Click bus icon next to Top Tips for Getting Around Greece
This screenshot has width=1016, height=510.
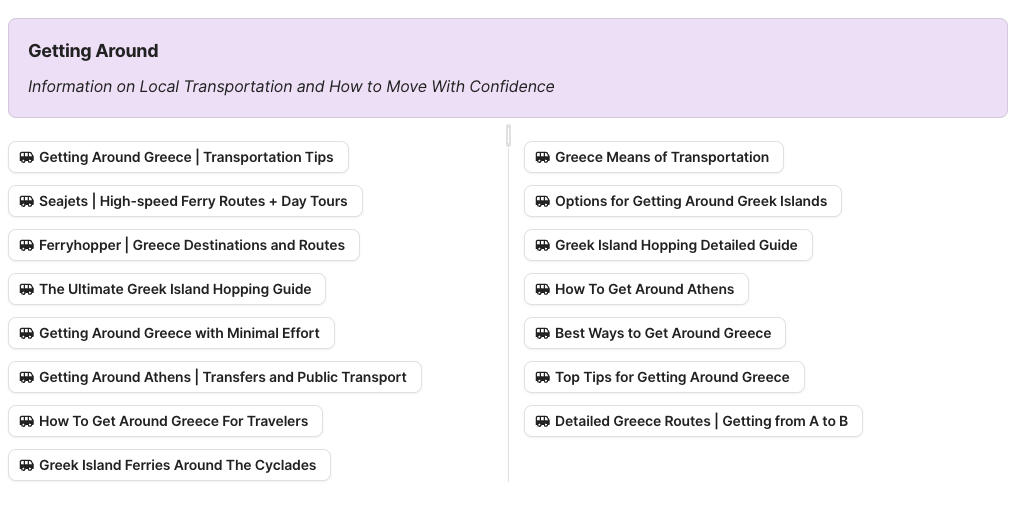pyautogui.click(x=543, y=377)
